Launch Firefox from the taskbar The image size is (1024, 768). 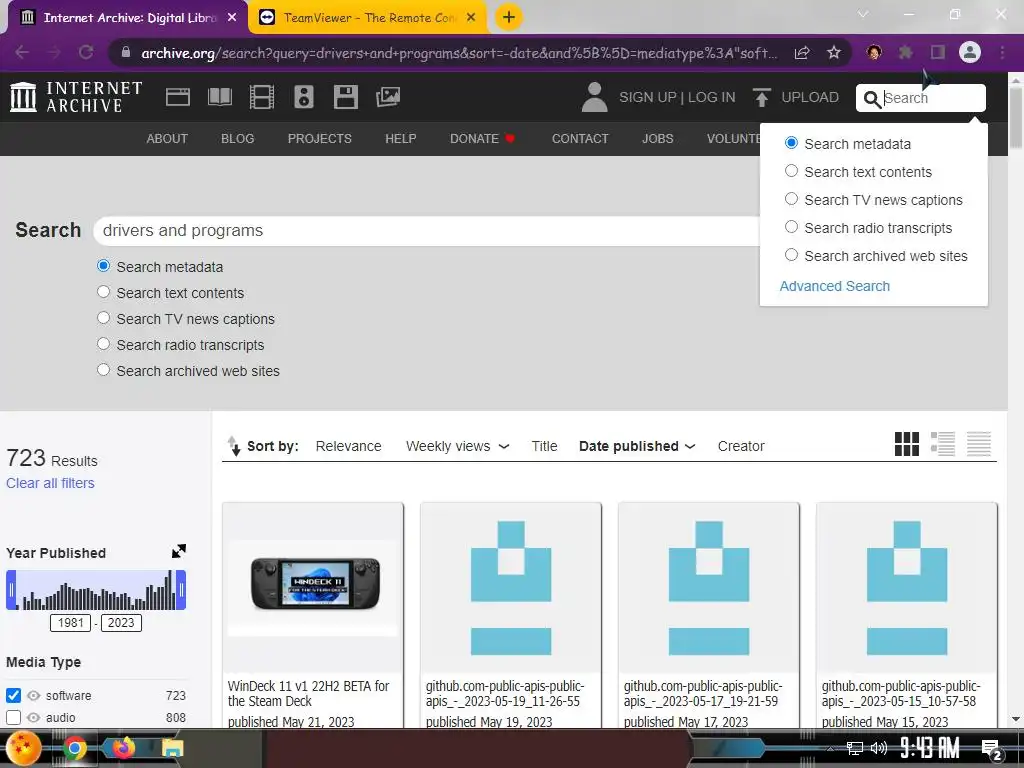(123, 747)
